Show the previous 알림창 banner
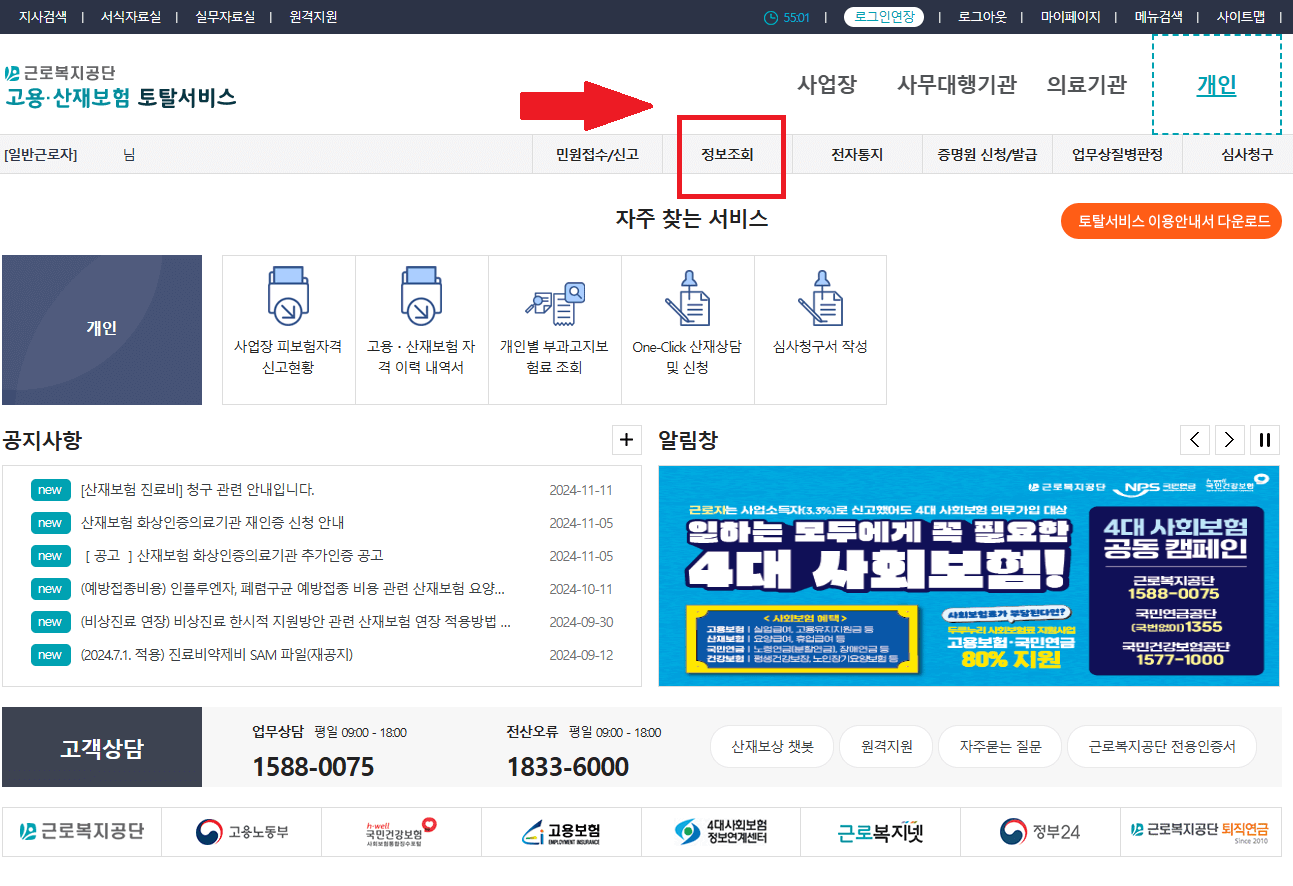Image resolution: width=1293 pixels, height=886 pixels. click(1194, 439)
